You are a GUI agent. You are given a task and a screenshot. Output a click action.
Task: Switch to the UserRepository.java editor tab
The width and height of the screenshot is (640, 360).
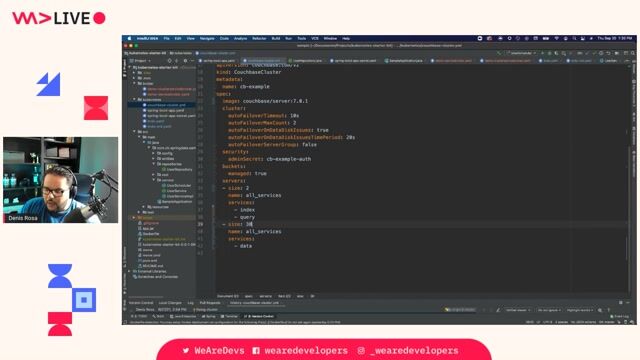click(305, 61)
